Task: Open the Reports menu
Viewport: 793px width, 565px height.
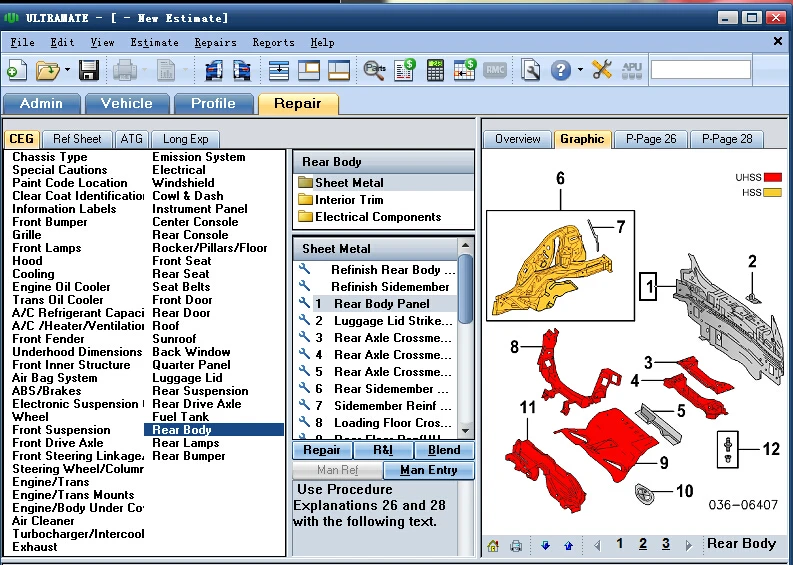Action: [x=274, y=42]
